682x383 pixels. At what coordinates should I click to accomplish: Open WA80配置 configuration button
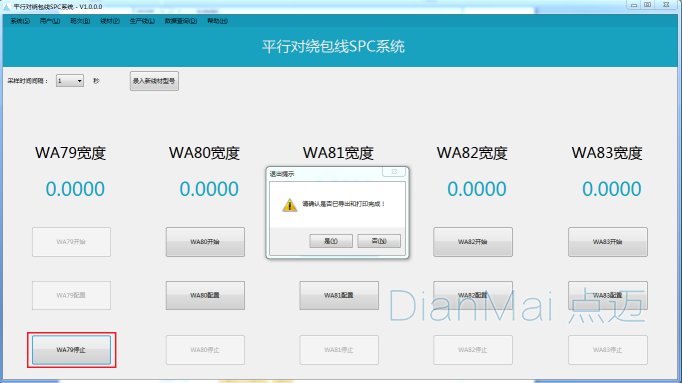(205, 295)
